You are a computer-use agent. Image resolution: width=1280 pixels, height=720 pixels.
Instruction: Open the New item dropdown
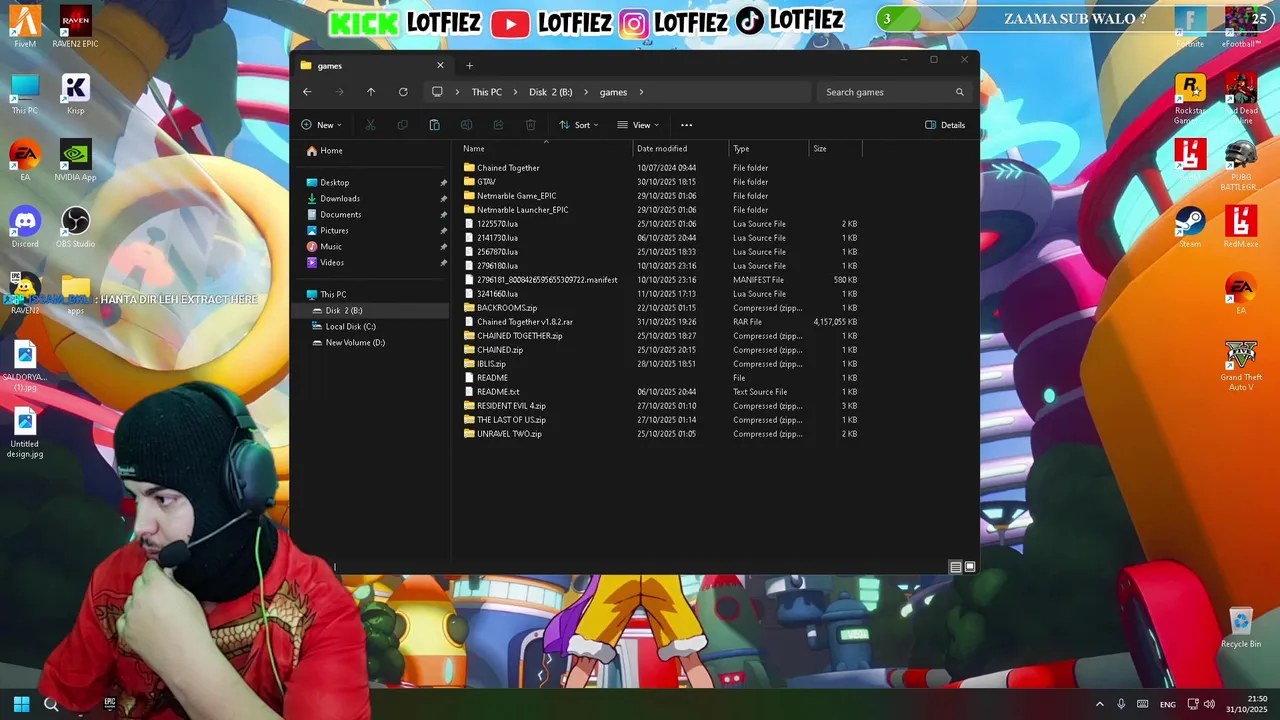pos(321,125)
